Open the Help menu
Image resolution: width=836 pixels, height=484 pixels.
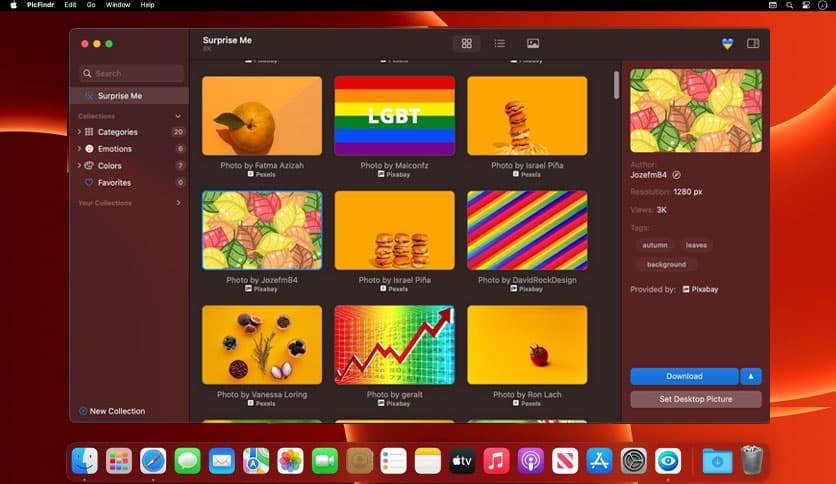click(x=147, y=5)
